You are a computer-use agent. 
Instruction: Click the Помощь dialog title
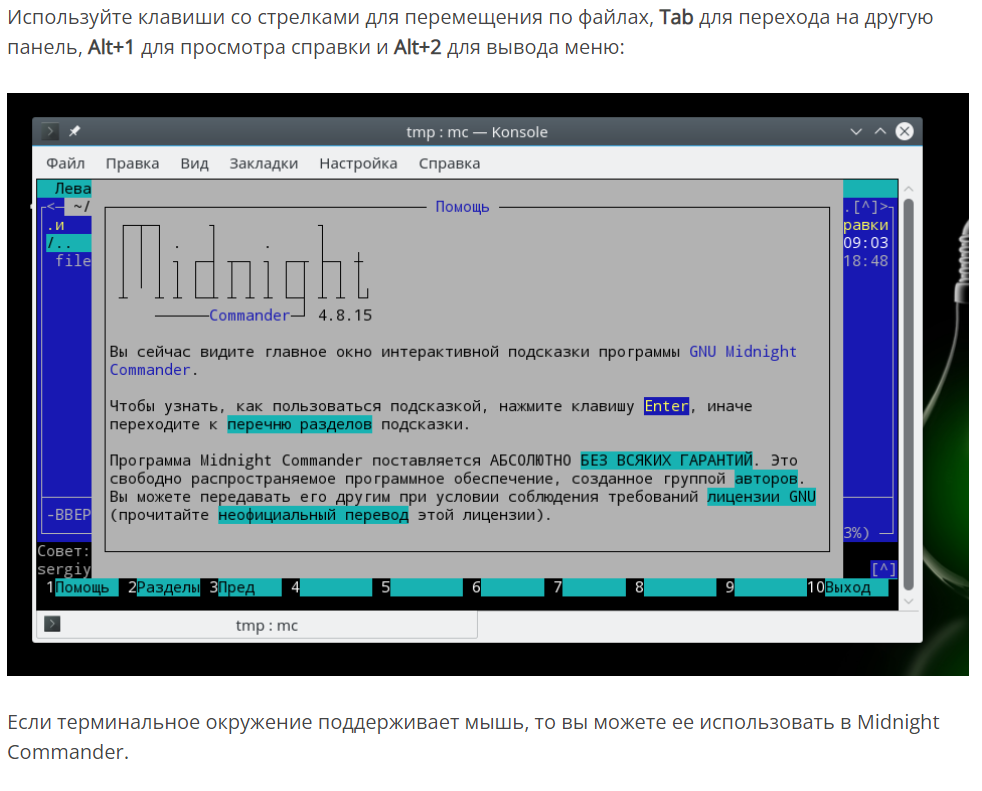pos(462,207)
